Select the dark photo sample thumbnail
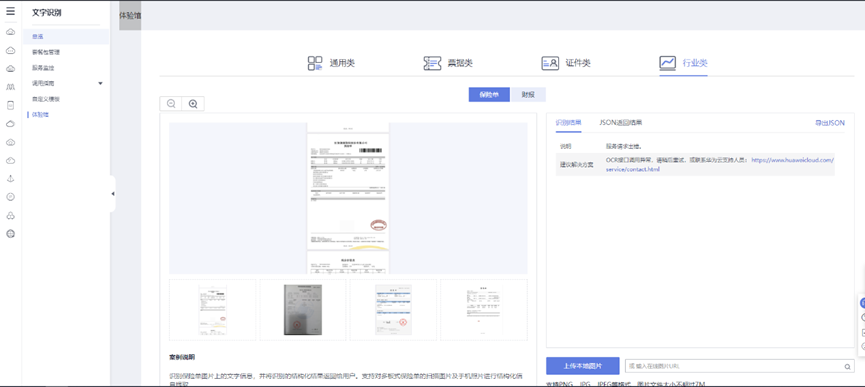 303,310
